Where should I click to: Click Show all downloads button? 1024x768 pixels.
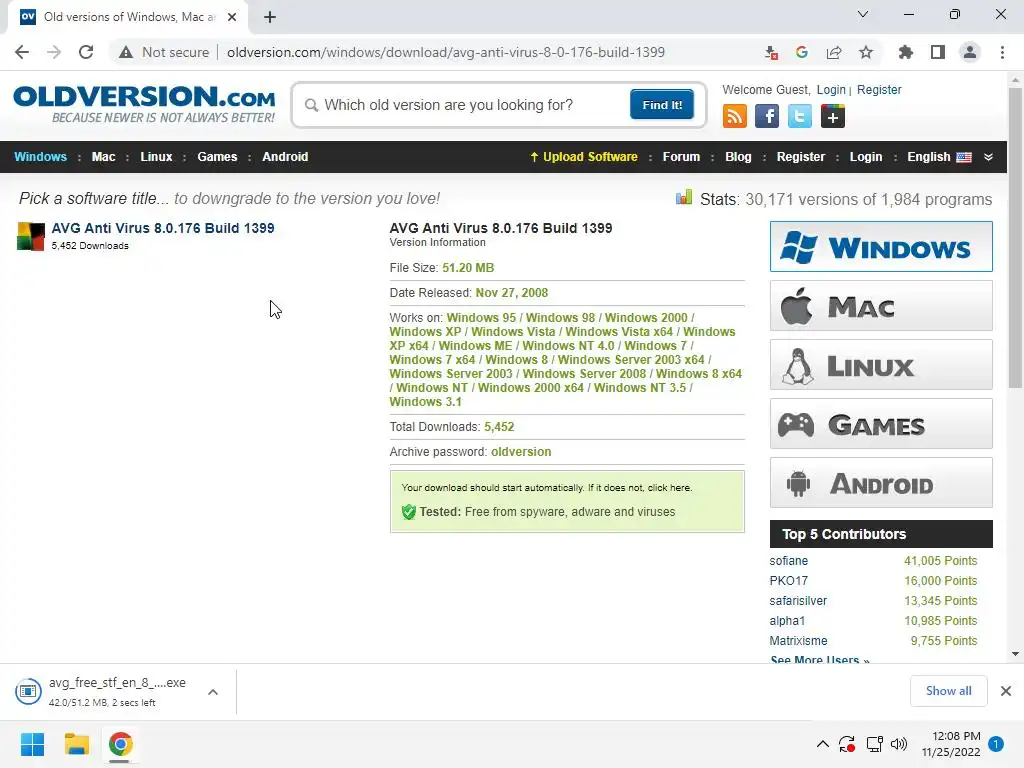click(x=948, y=691)
